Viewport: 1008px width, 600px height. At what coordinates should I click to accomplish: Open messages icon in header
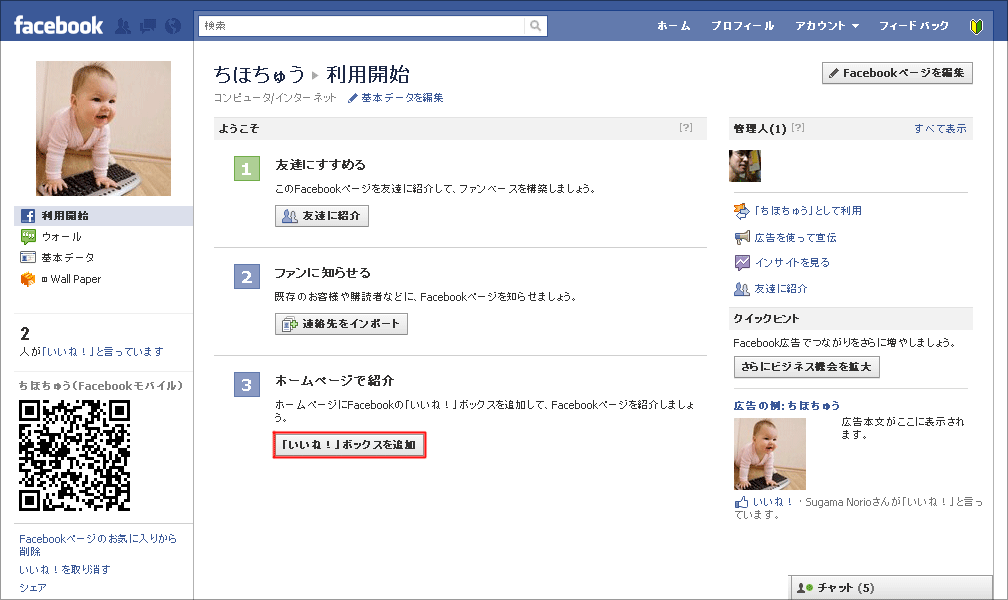click(148, 26)
